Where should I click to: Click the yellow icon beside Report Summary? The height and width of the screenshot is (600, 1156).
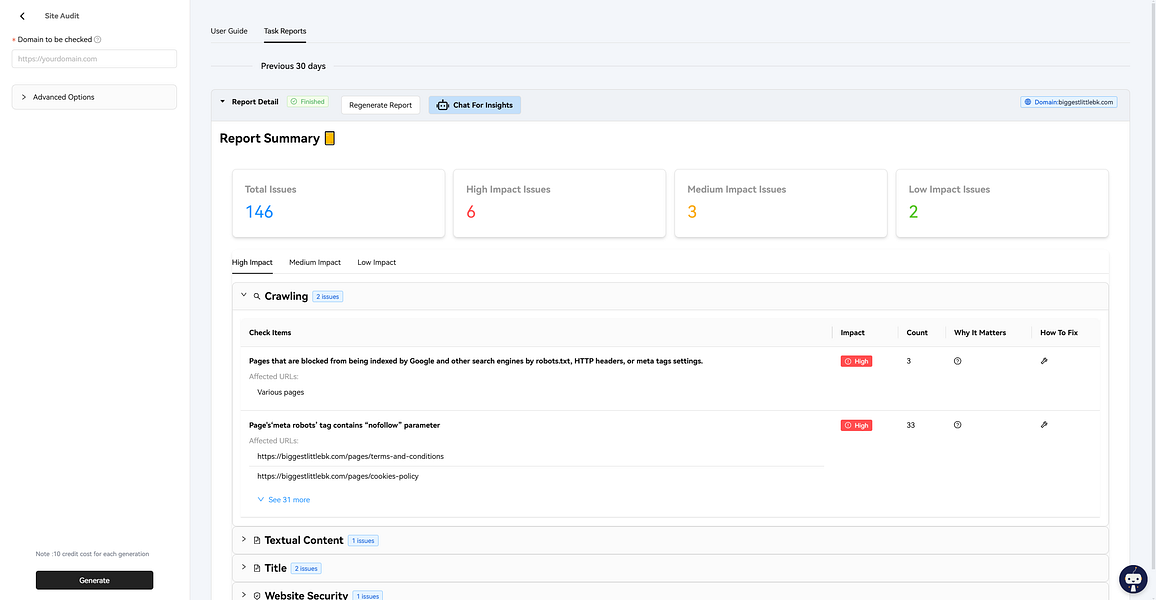330,138
